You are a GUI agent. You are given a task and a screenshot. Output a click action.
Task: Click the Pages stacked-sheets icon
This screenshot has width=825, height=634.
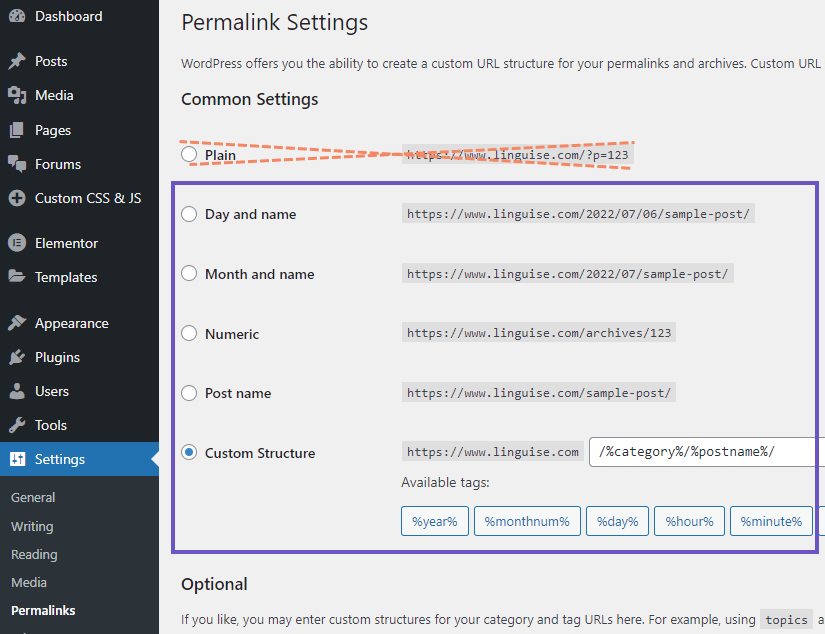(x=17, y=130)
